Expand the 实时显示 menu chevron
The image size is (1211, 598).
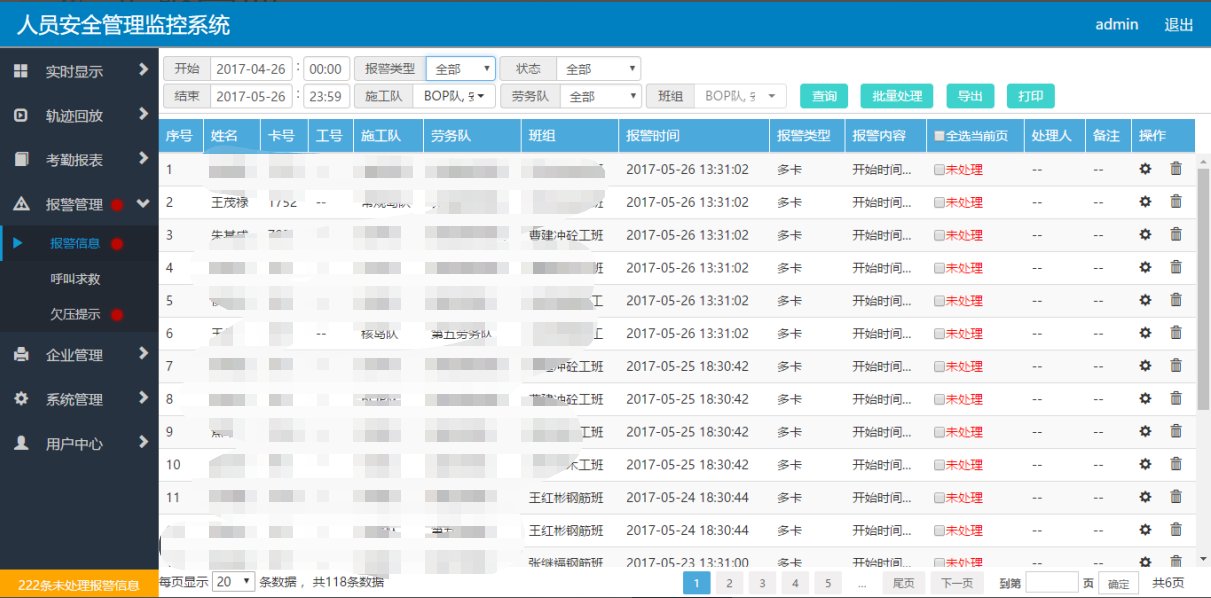tap(144, 71)
